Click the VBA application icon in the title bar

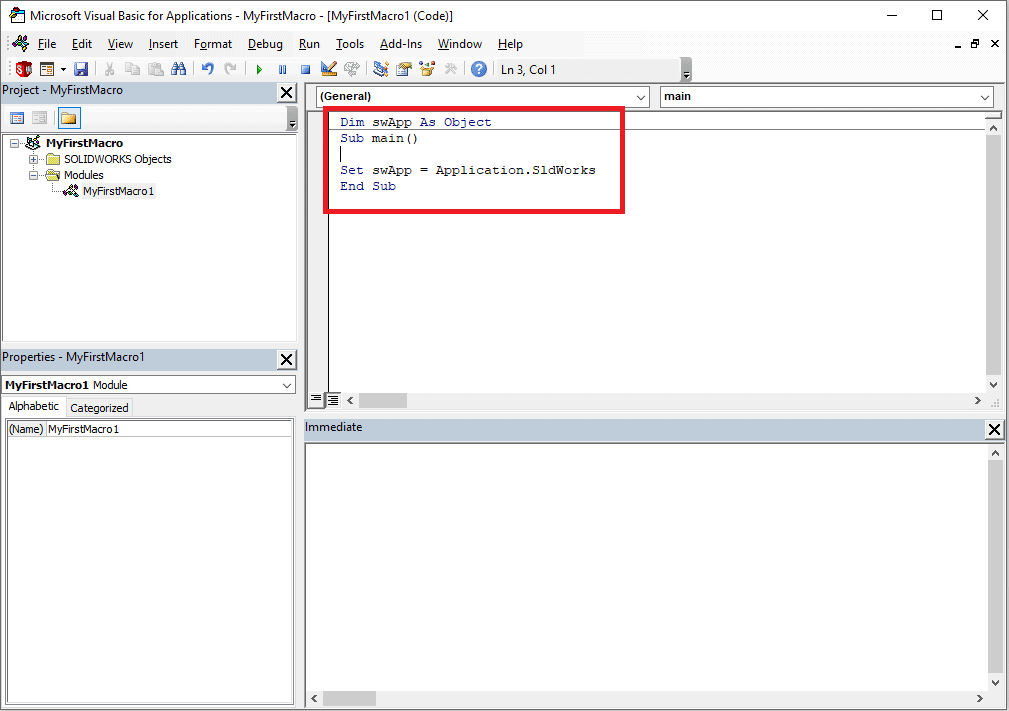tap(17, 15)
